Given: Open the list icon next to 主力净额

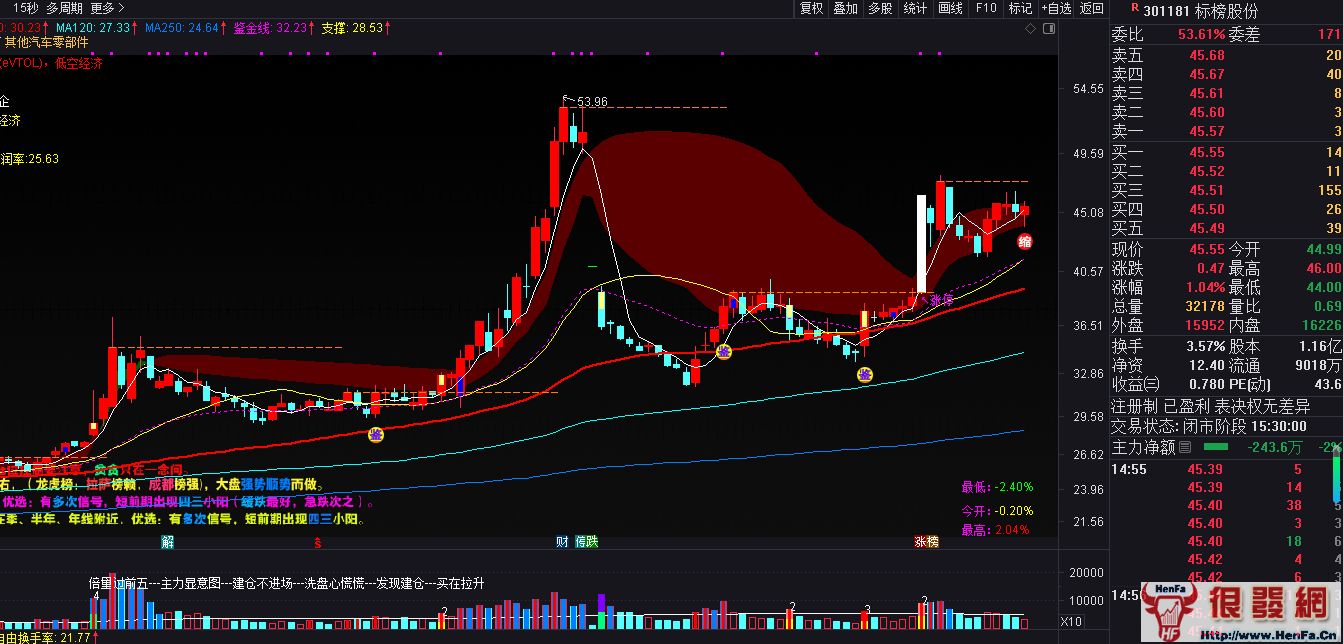Looking at the screenshot, I should coord(1187,446).
